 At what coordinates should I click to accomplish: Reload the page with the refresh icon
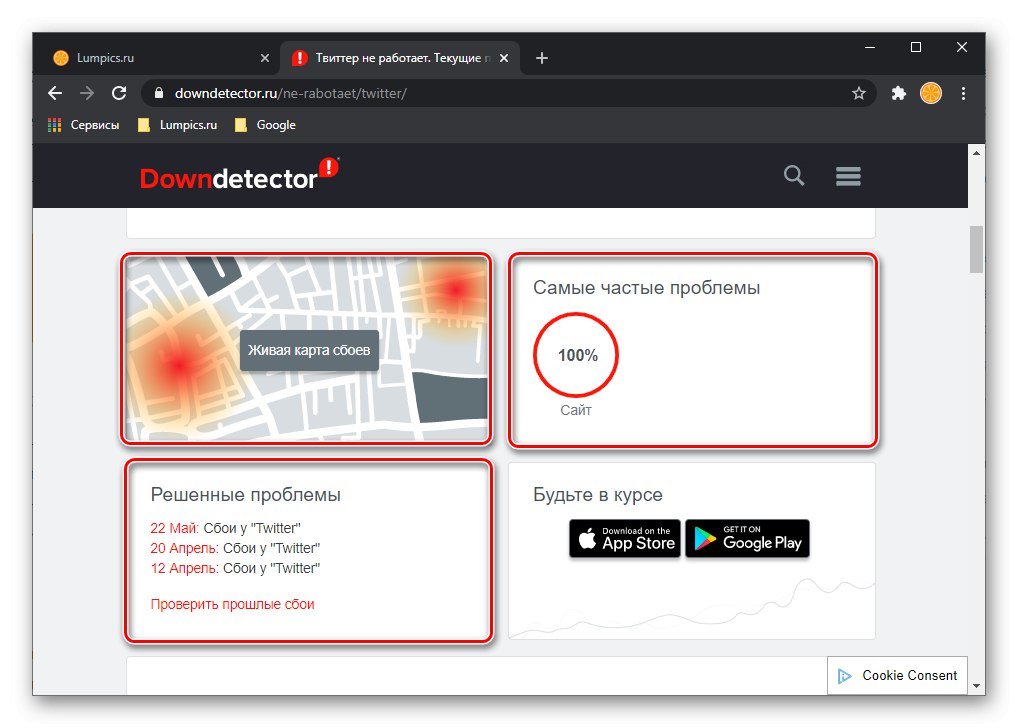coord(119,94)
